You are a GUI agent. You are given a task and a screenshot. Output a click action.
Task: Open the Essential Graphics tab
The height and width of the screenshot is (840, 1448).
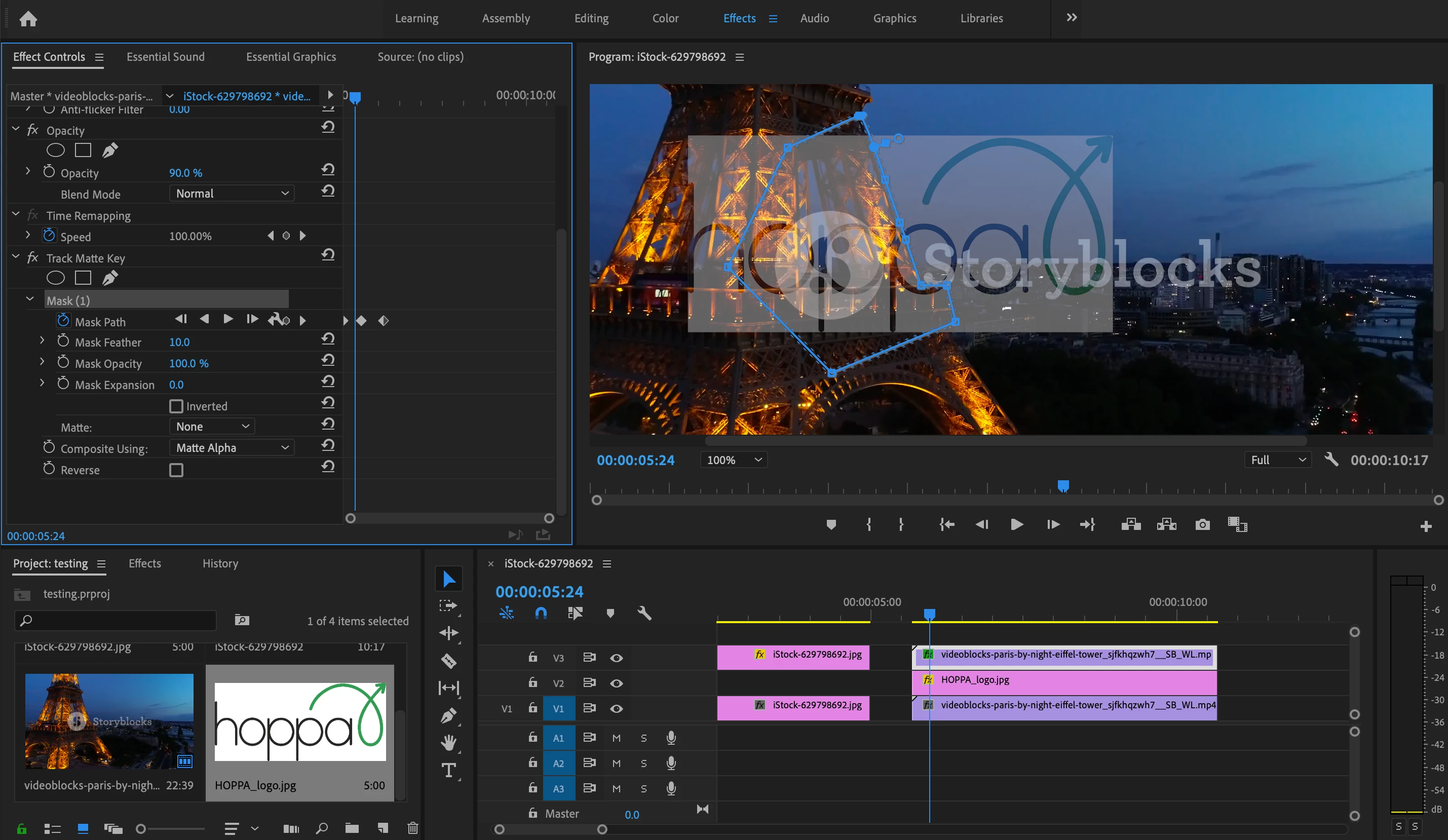point(291,57)
